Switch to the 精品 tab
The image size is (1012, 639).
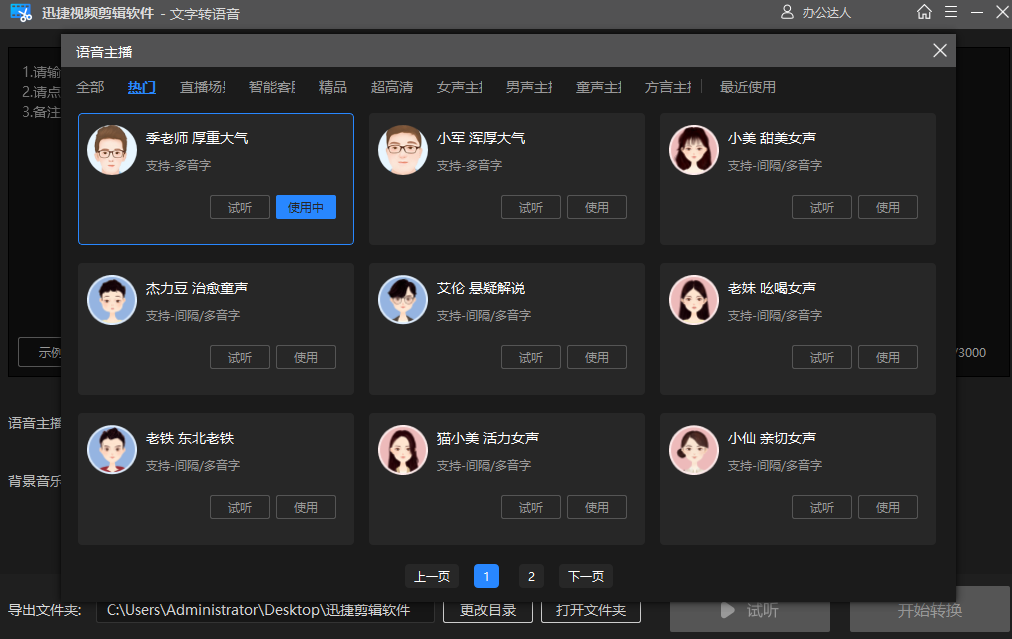[x=332, y=87]
